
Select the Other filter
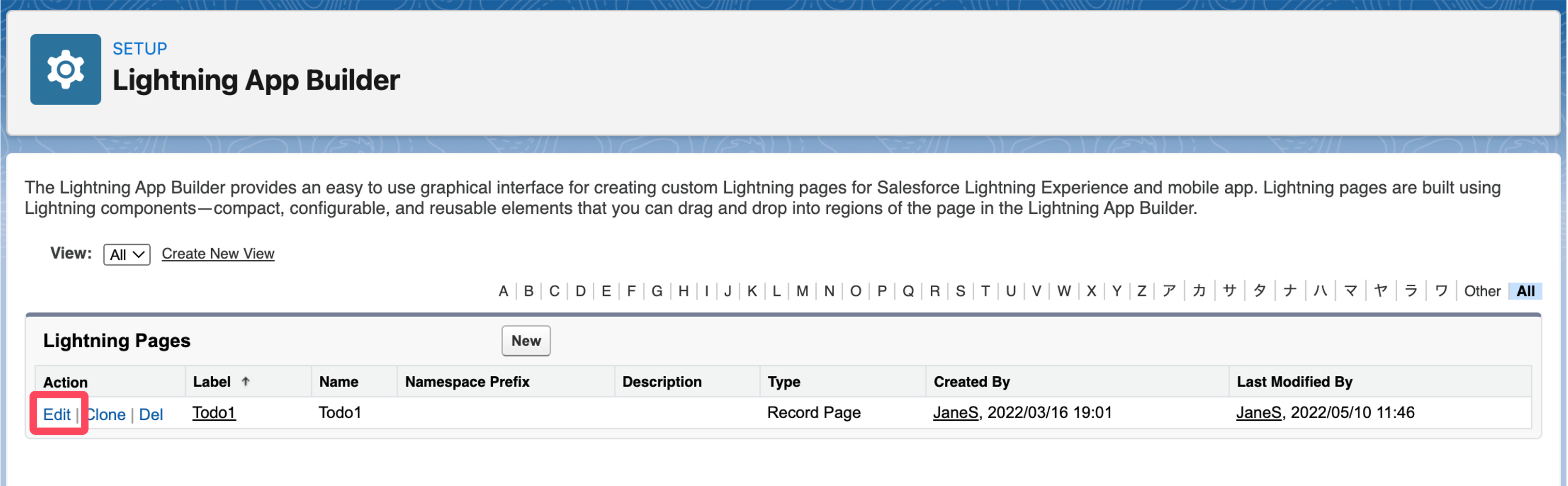point(1482,291)
